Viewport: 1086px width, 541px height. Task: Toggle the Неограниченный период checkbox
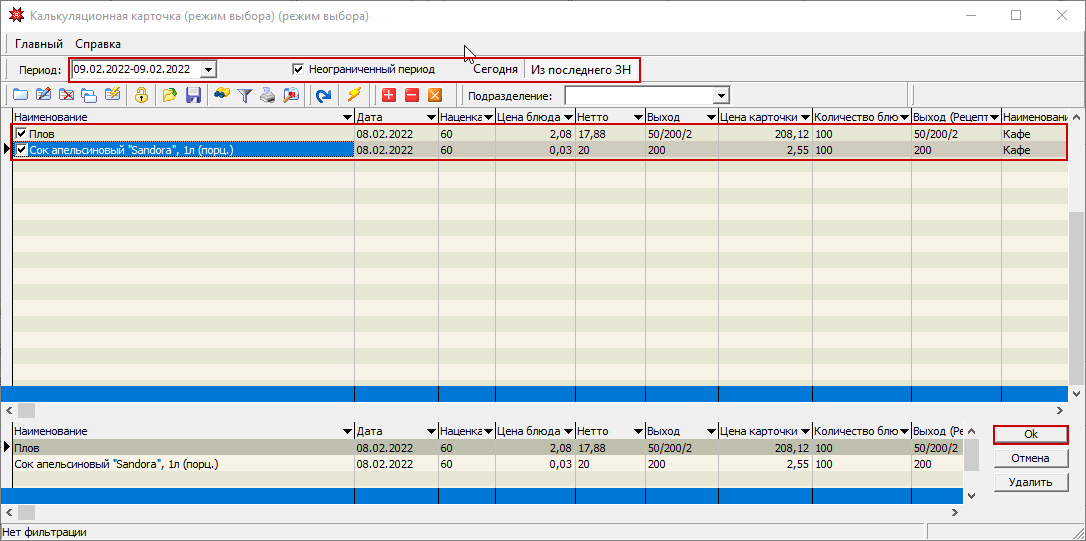(298, 69)
